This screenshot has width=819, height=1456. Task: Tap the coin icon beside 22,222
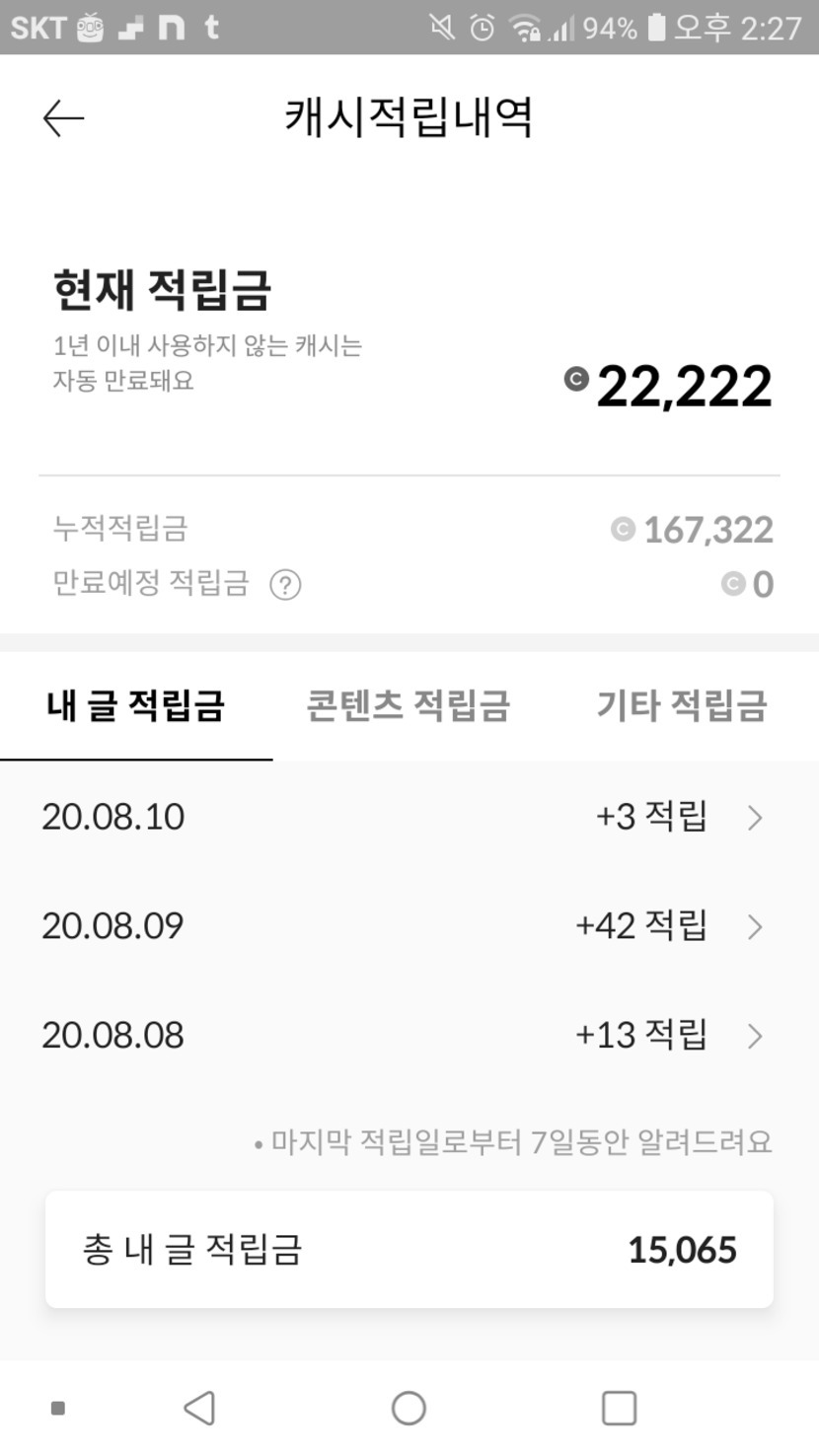tap(576, 379)
